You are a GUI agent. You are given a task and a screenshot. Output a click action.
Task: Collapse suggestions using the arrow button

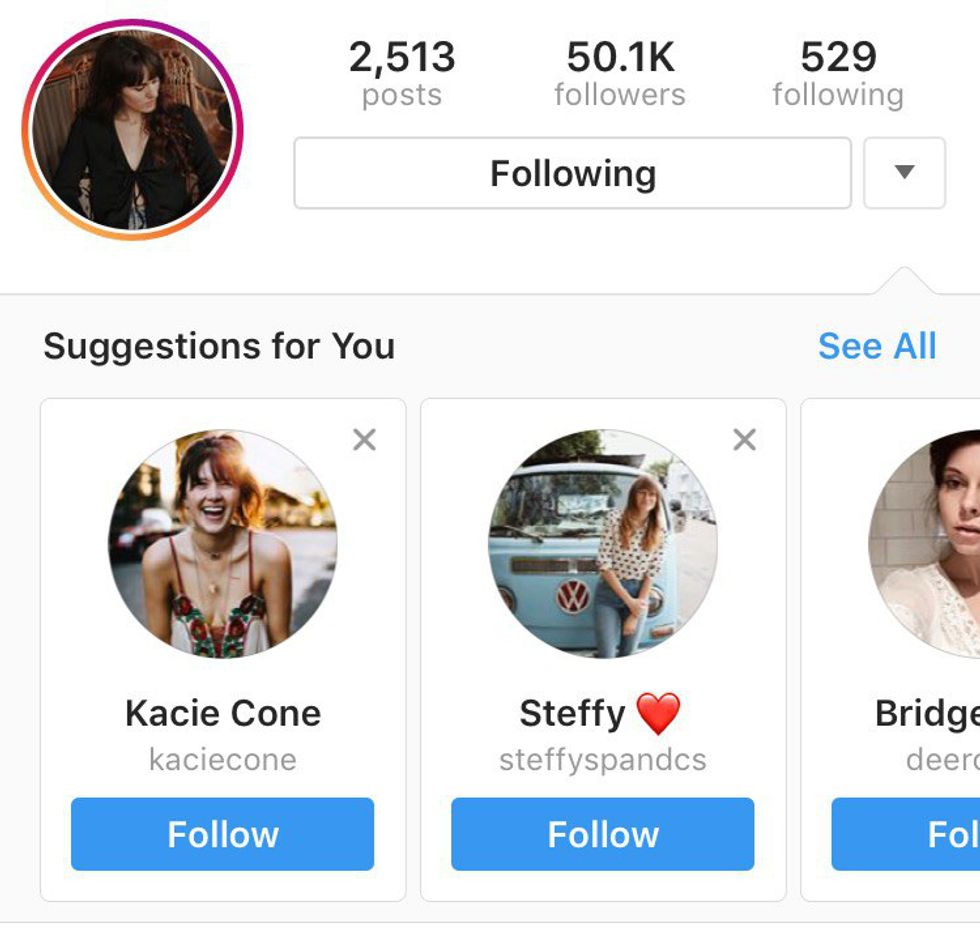click(x=904, y=173)
